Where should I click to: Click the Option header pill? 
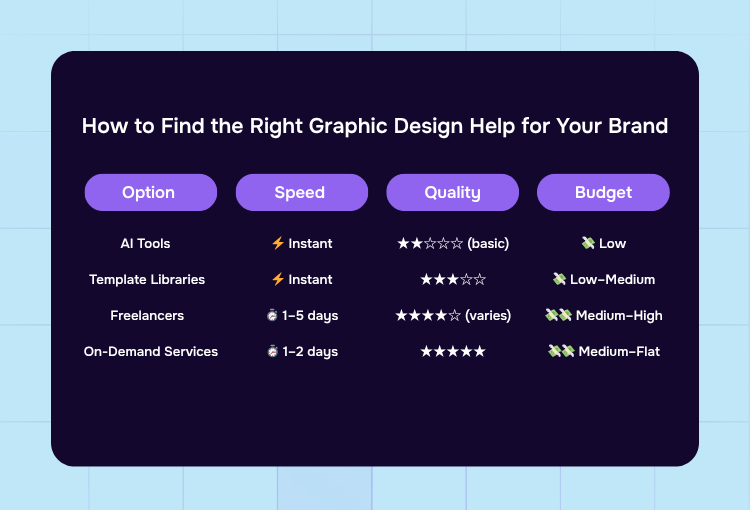pyautogui.click(x=151, y=192)
